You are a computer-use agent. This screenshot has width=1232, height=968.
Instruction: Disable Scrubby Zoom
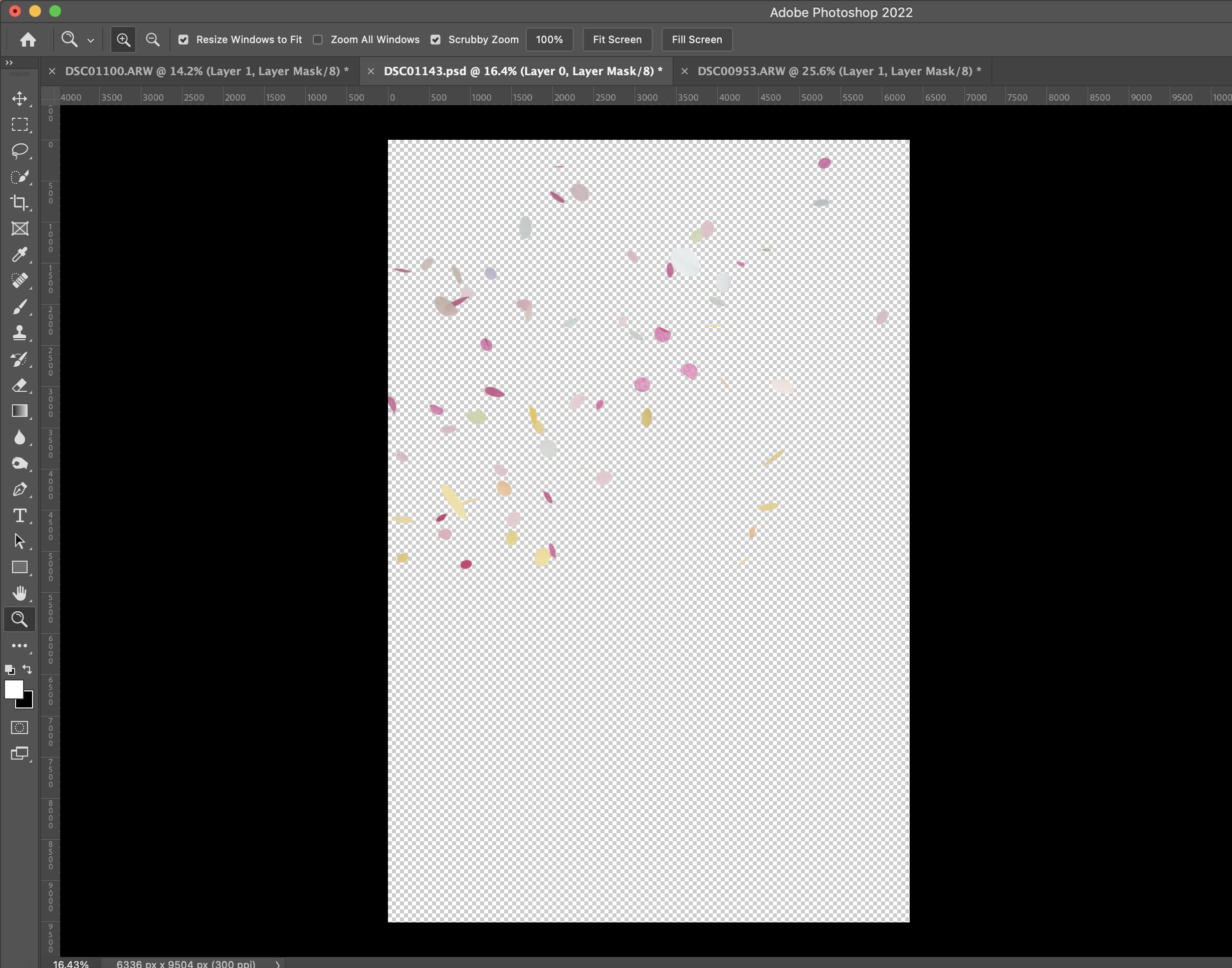point(436,40)
